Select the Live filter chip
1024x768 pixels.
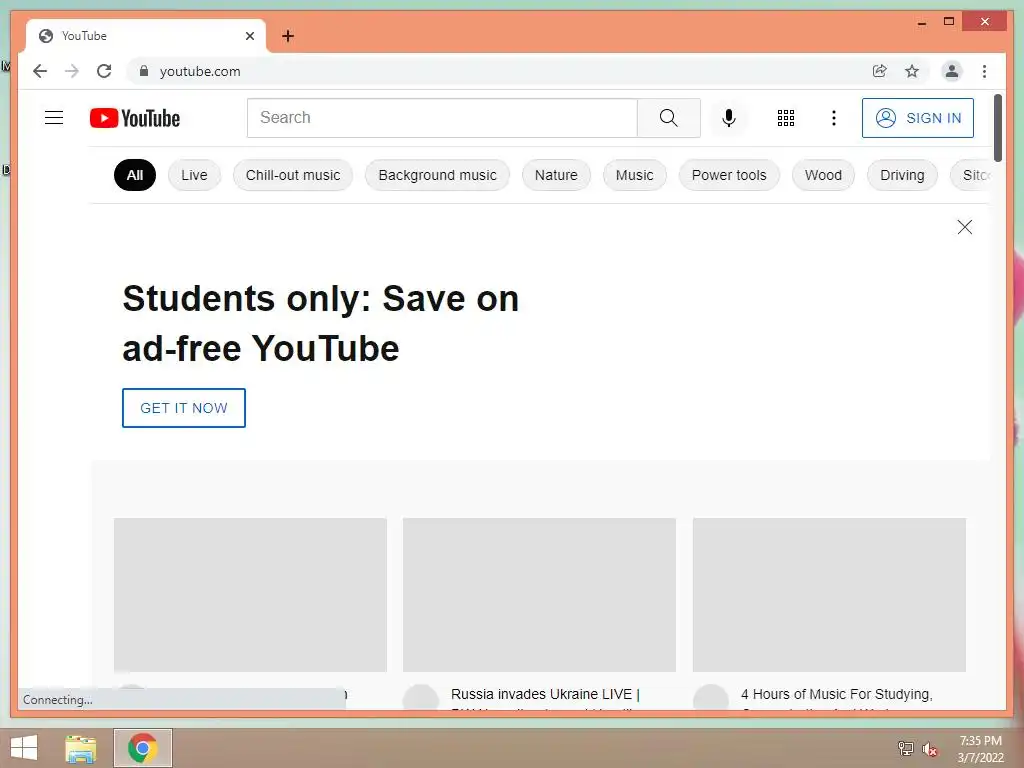point(194,175)
